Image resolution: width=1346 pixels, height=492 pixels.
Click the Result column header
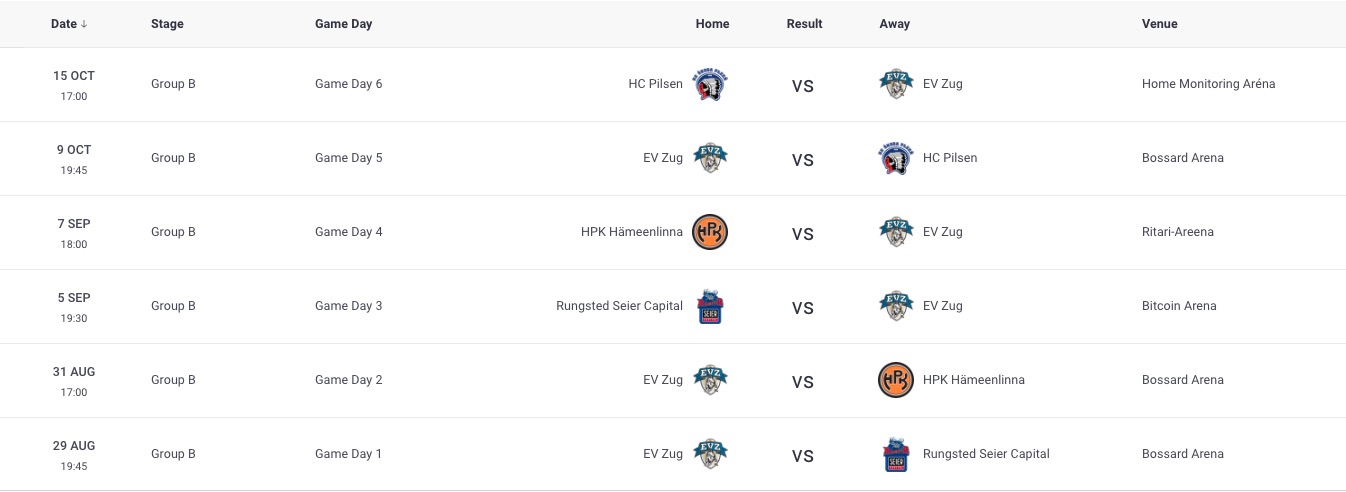point(804,24)
